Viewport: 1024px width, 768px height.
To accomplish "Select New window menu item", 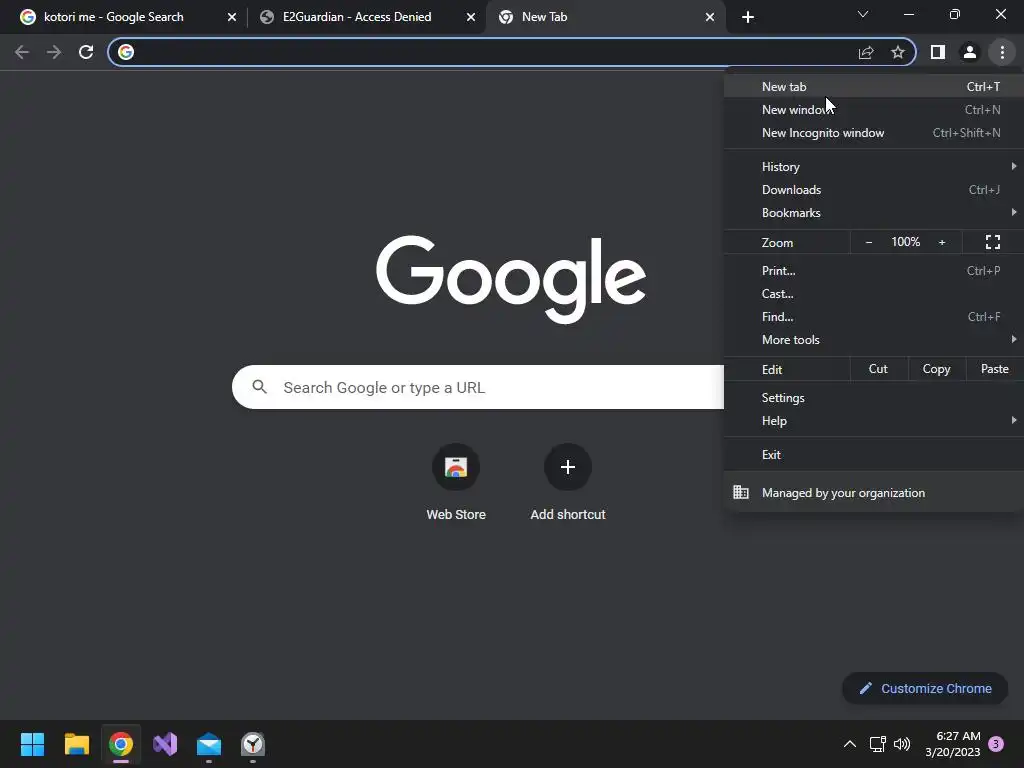I will pos(874,110).
